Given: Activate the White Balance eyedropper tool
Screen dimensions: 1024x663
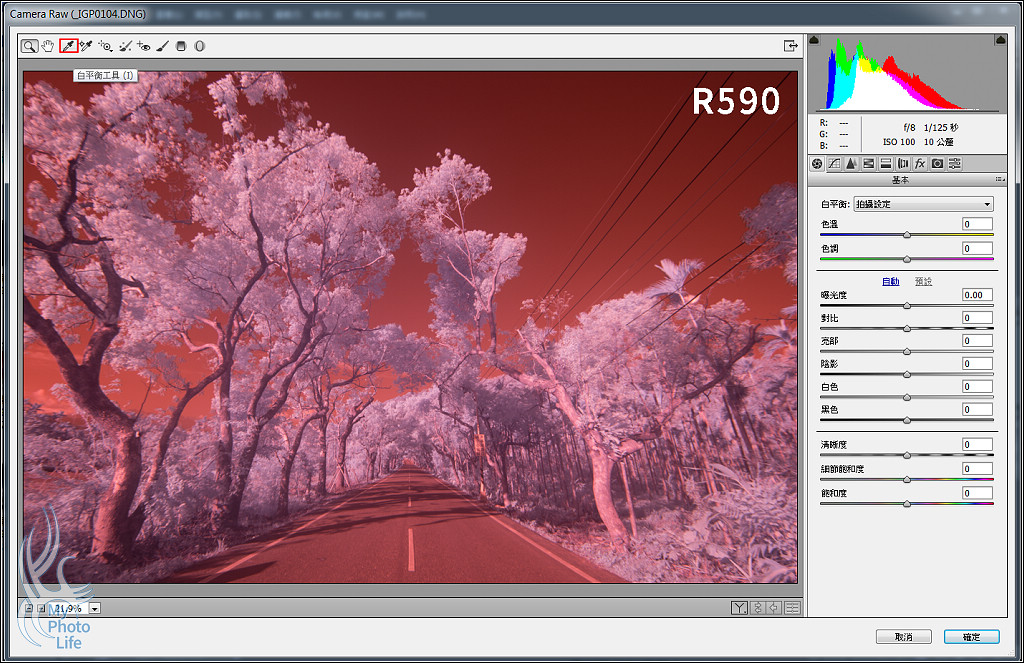Looking at the screenshot, I should [68, 46].
